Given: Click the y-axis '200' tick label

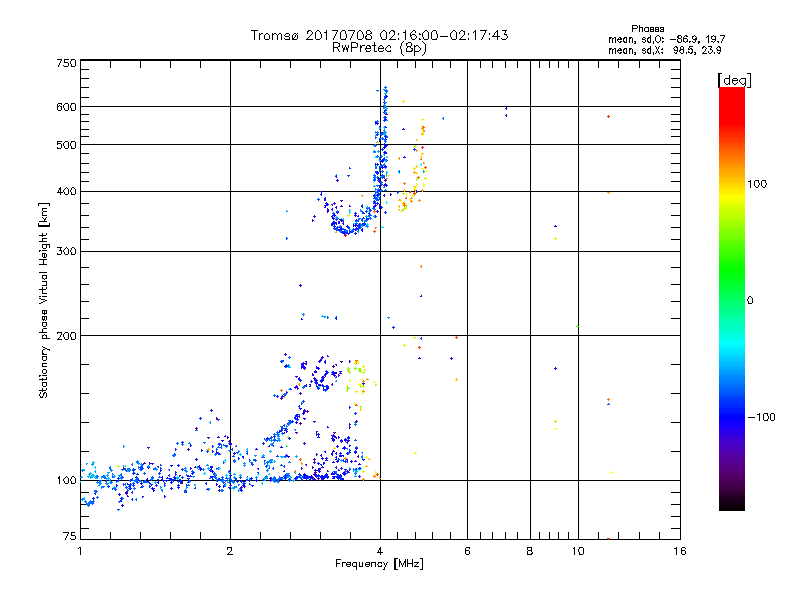Looking at the screenshot, I should (x=66, y=336).
